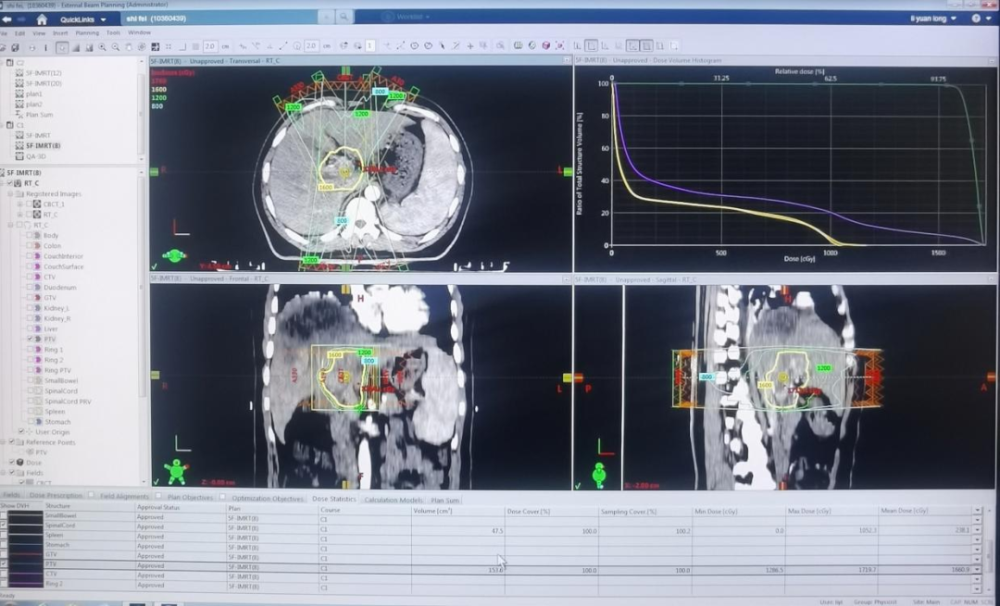
Task: Toggle the Duodenum structure checkbox
Action: pos(30,287)
